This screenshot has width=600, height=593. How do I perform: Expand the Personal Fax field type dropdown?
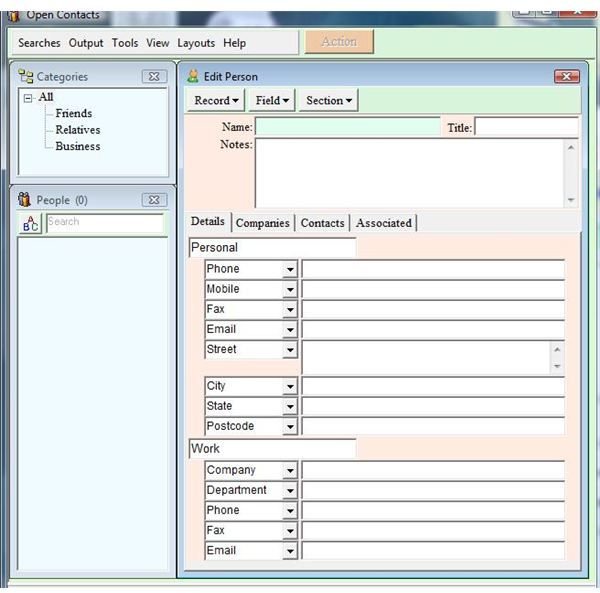[290, 310]
